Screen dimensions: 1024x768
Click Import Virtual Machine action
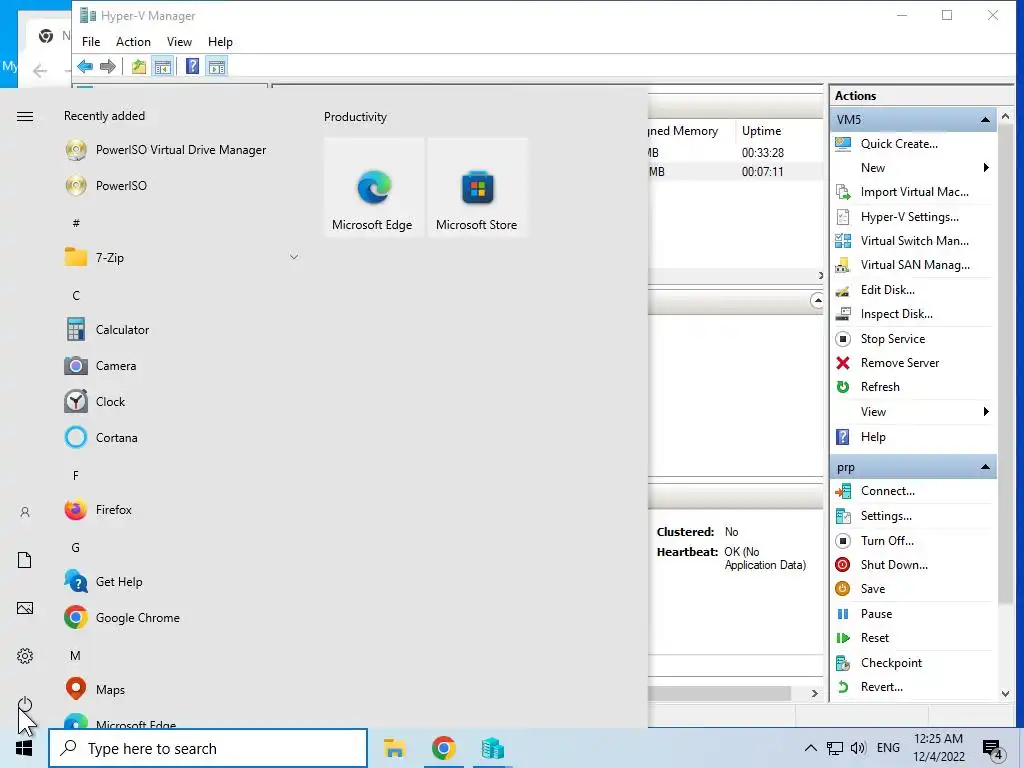(914, 192)
